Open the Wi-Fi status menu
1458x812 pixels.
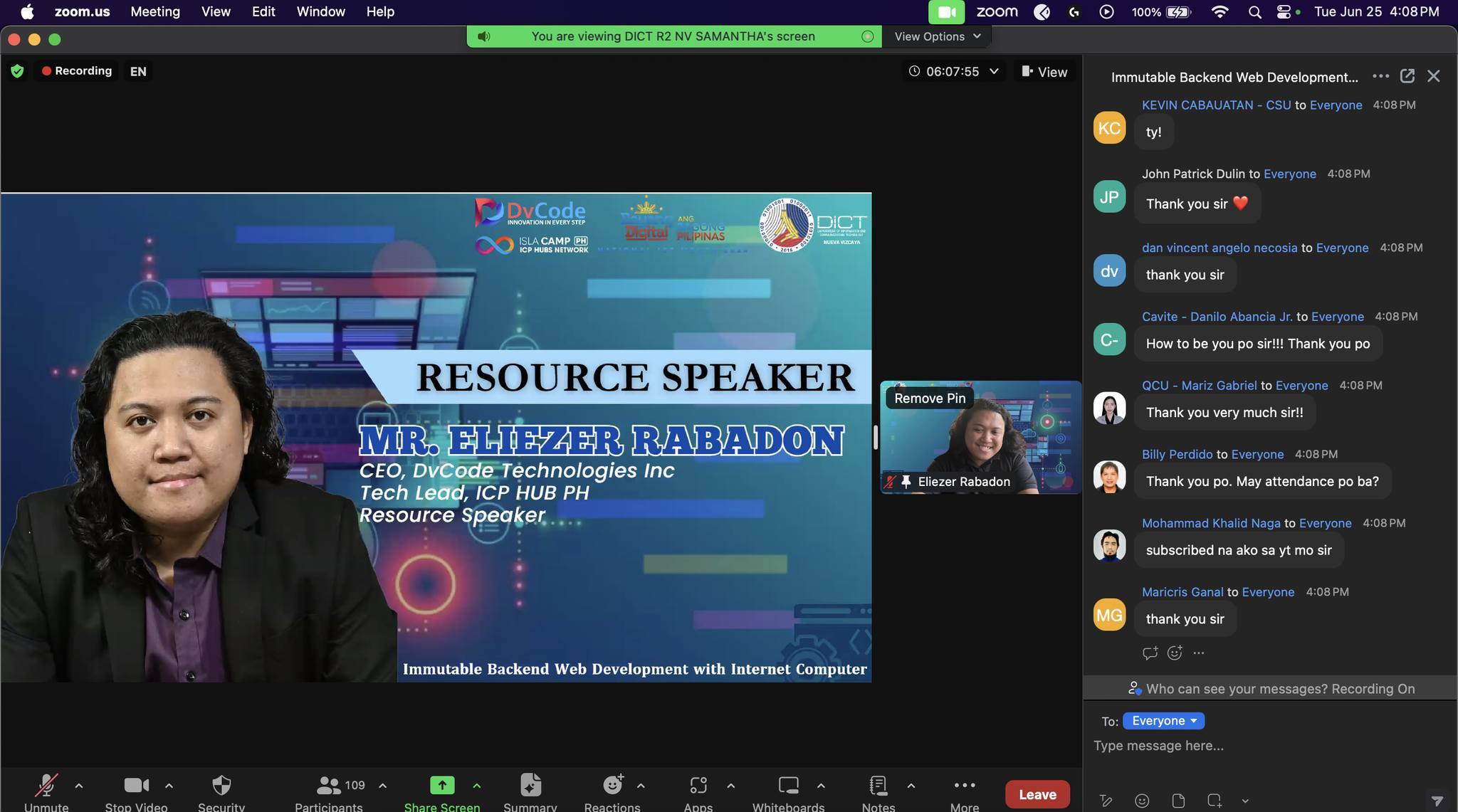click(x=1220, y=11)
